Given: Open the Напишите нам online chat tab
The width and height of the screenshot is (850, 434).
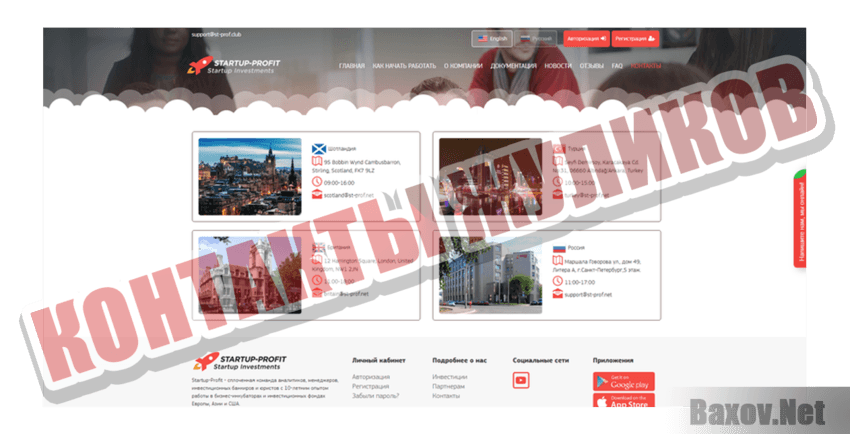Looking at the screenshot, I should click(800, 218).
